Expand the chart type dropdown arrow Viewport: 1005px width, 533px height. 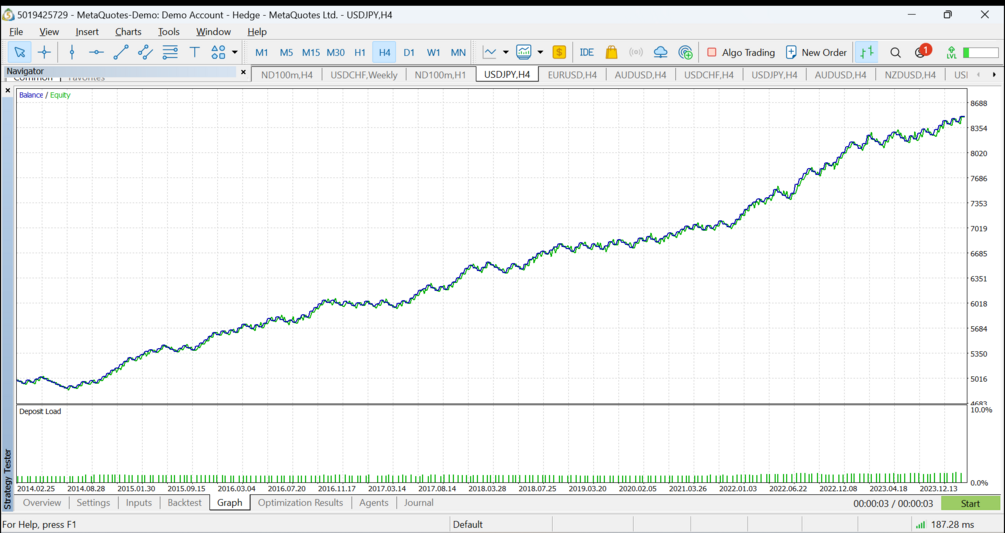pos(506,53)
